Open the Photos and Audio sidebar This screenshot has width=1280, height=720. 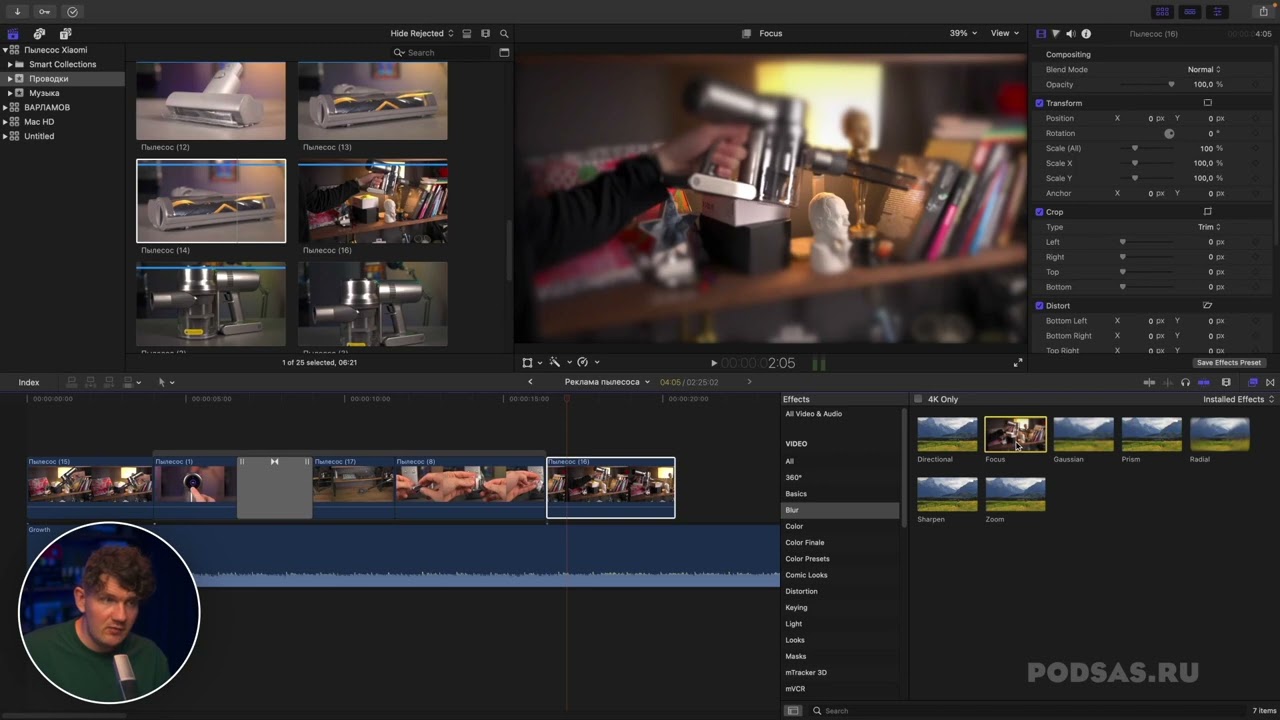tap(39, 34)
